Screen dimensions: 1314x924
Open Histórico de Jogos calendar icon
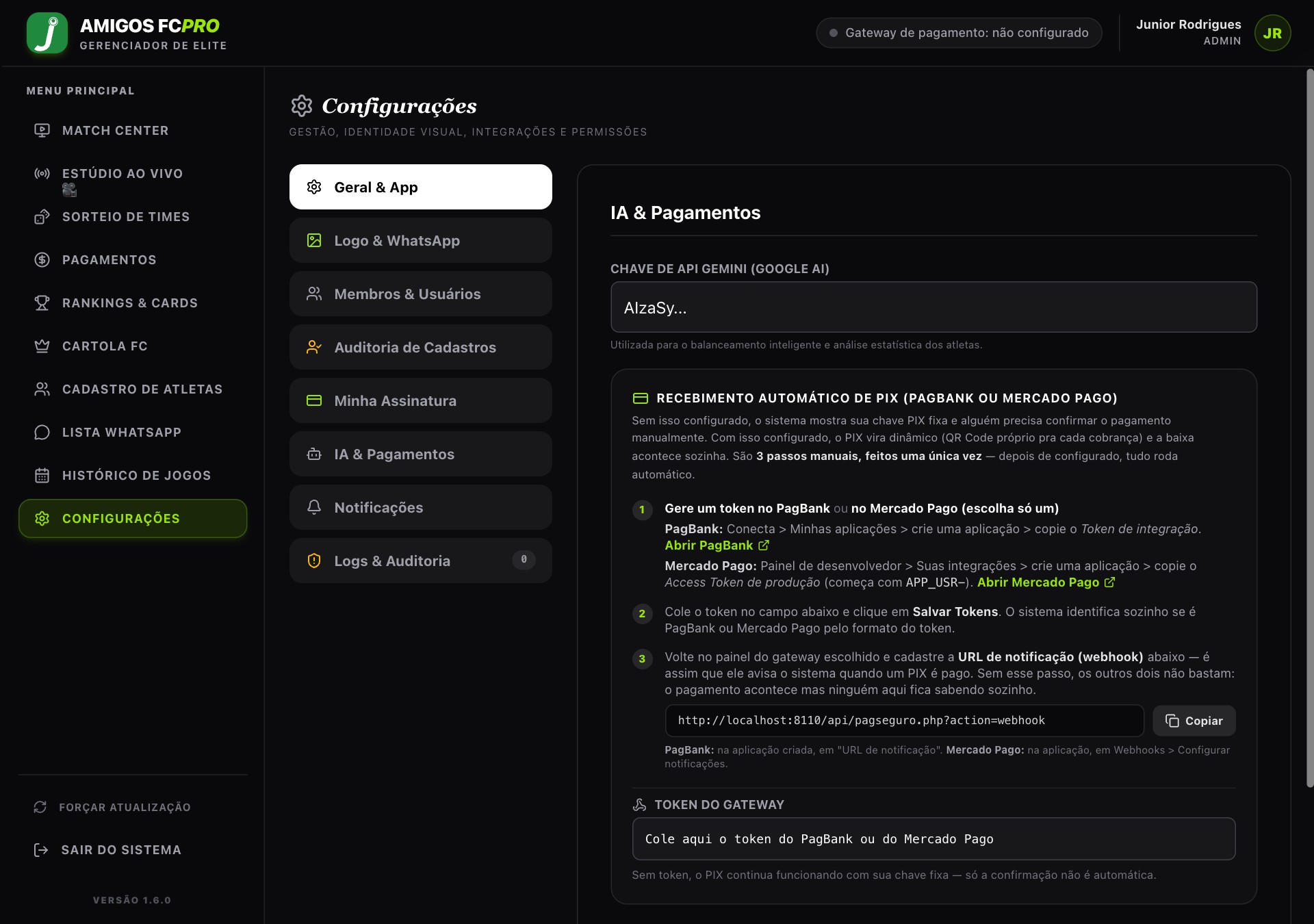pos(42,476)
